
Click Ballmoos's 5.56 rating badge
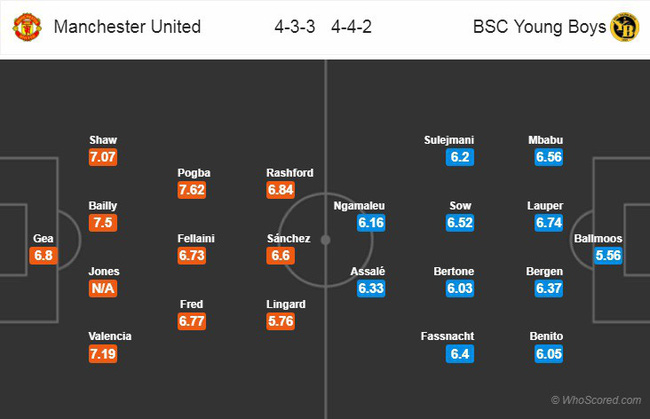(598, 256)
